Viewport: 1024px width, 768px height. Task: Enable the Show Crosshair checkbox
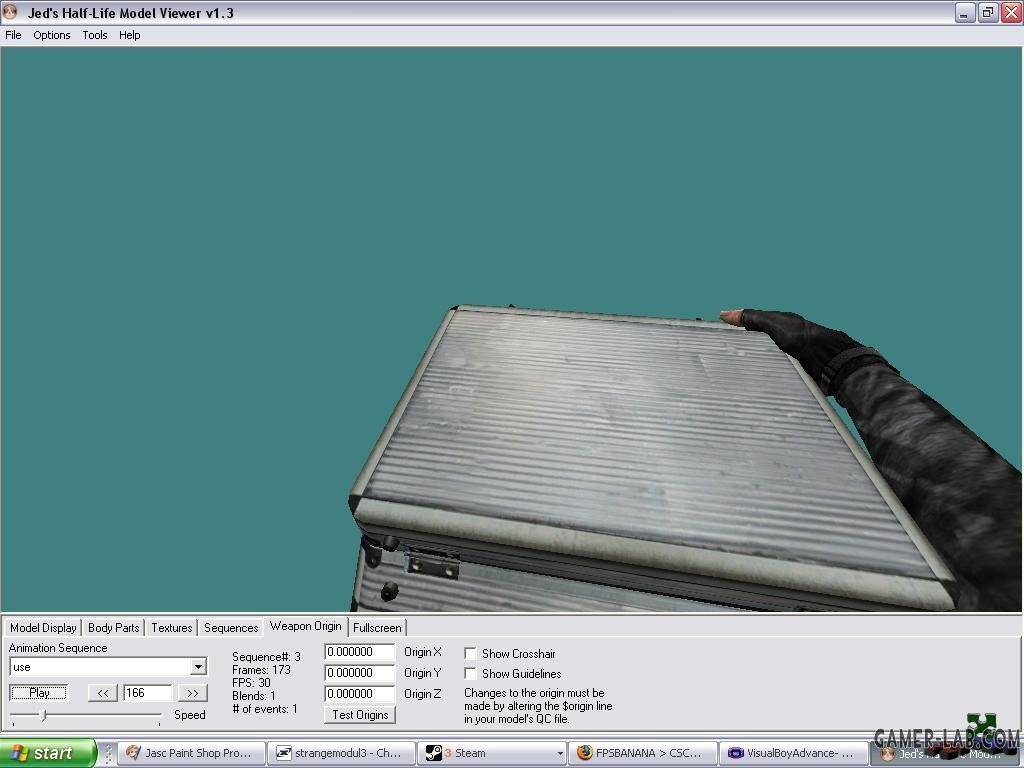coord(470,653)
